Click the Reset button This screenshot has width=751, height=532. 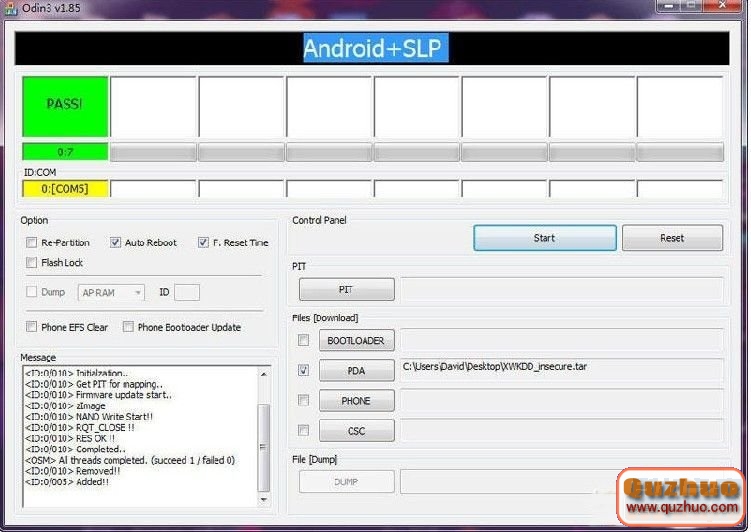tap(672, 238)
